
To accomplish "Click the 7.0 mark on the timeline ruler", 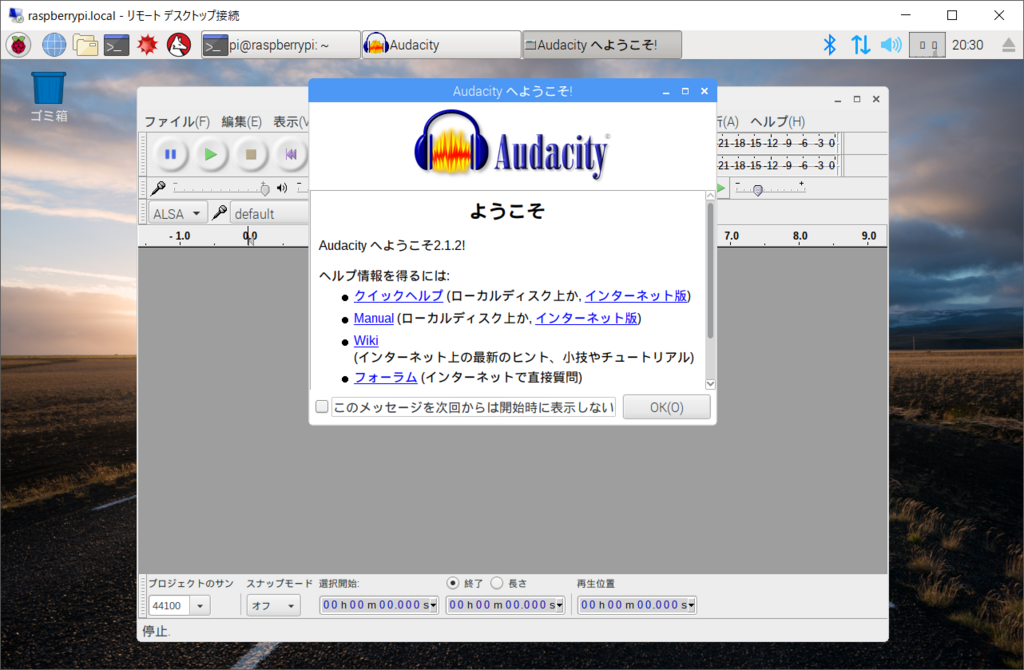I will [731, 236].
